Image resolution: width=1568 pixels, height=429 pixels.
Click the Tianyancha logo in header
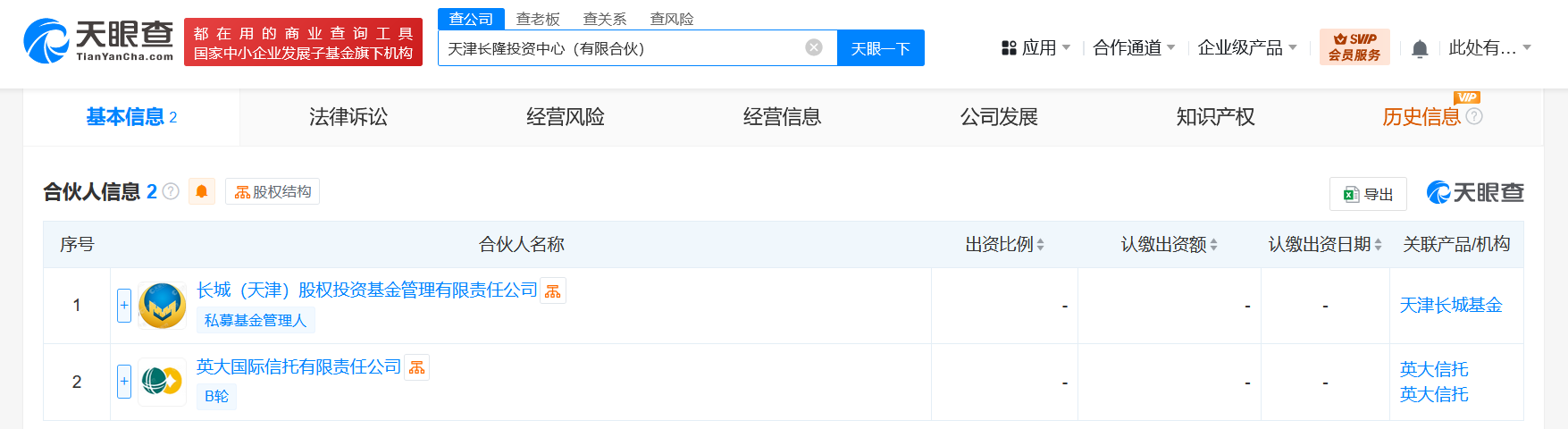[x=98, y=41]
